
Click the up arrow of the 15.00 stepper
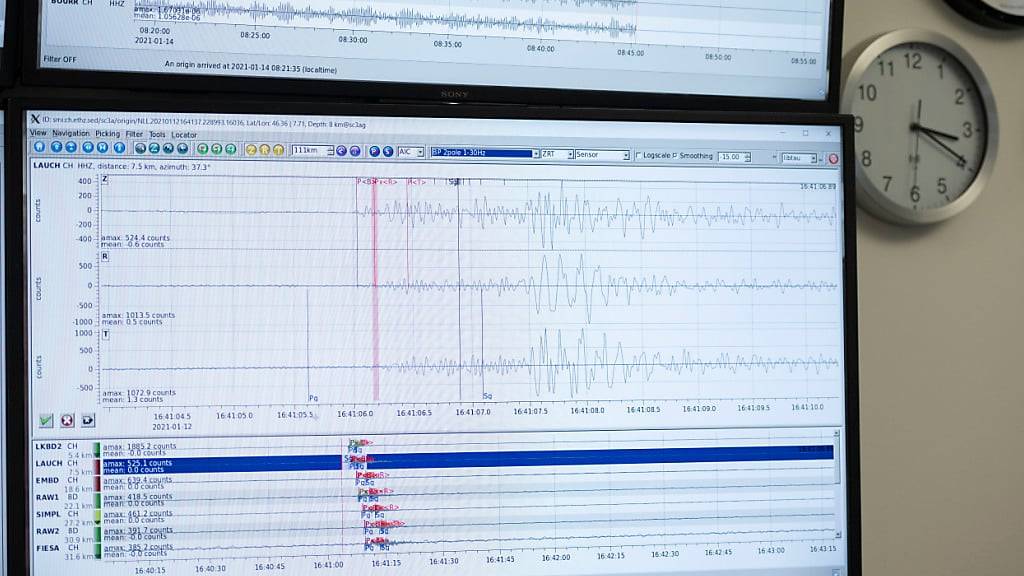[748, 150]
